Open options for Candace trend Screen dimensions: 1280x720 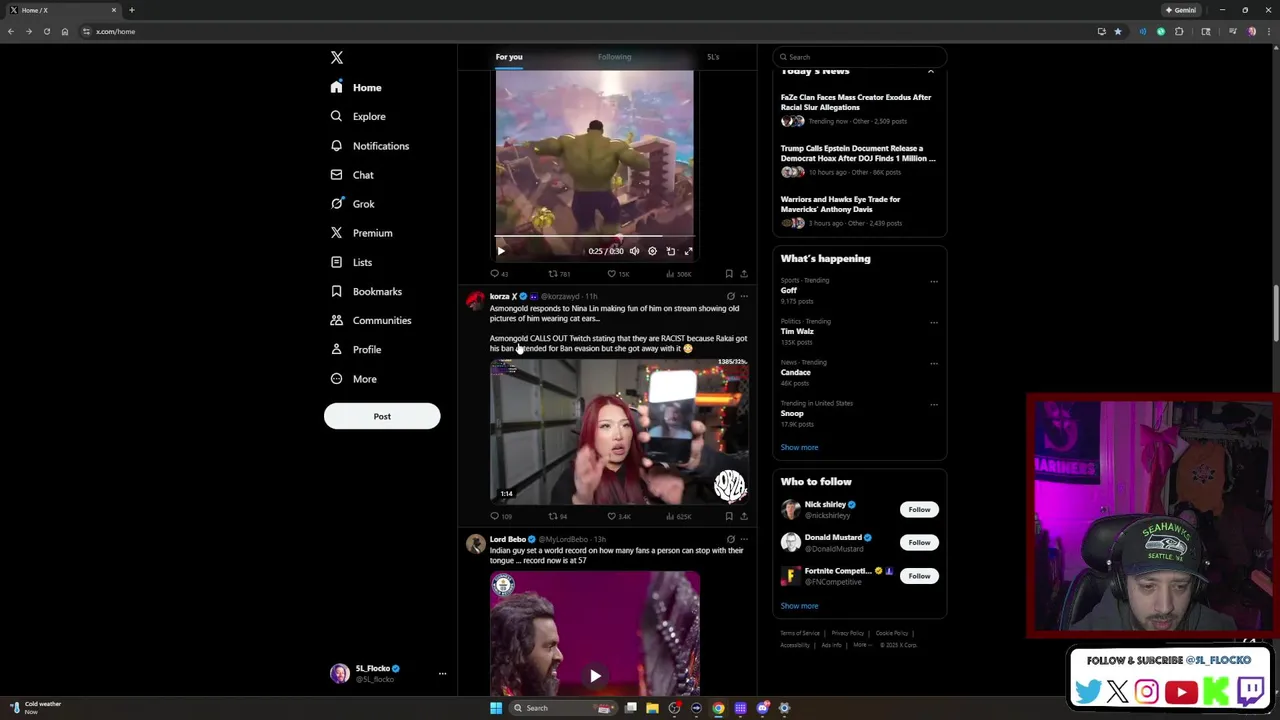[x=934, y=364]
